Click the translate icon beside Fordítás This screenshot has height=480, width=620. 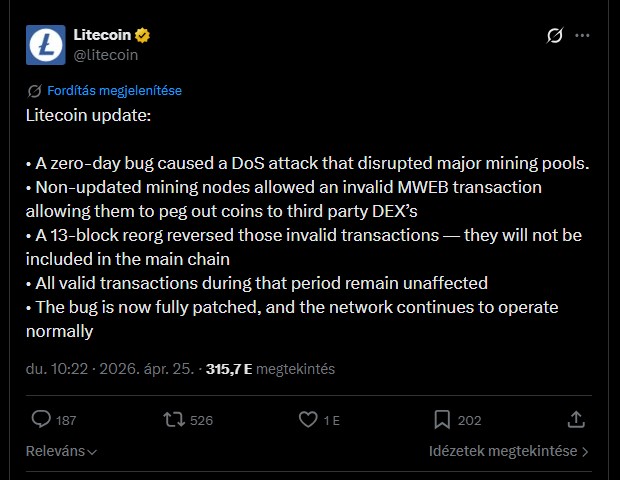click(x=35, y=90)
